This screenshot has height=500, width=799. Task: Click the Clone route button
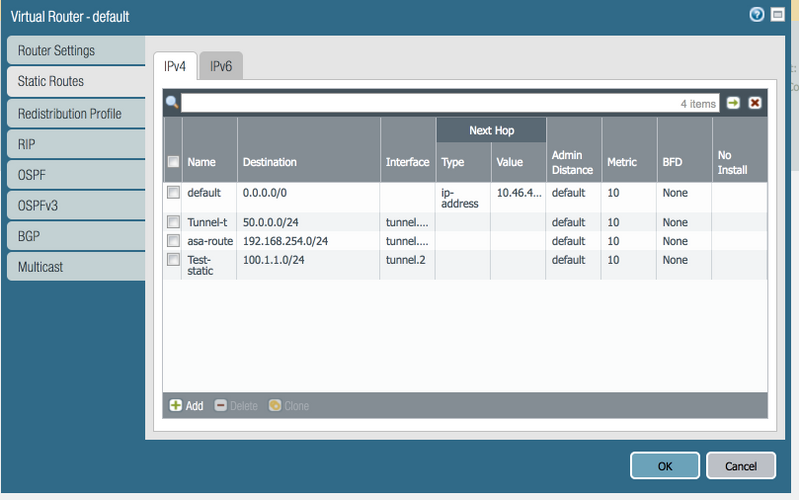coord(288,406)
